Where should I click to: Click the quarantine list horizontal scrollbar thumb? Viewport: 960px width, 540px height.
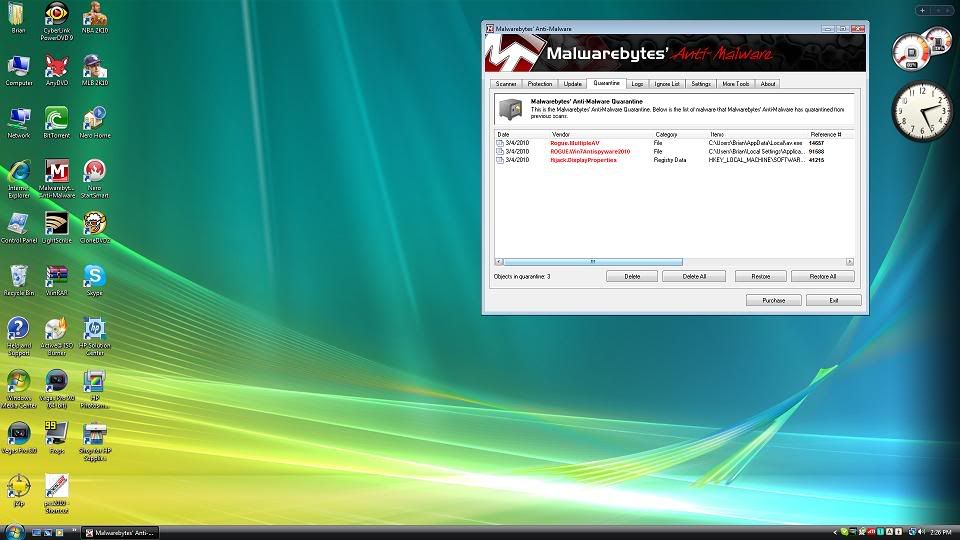pos(593,262)
